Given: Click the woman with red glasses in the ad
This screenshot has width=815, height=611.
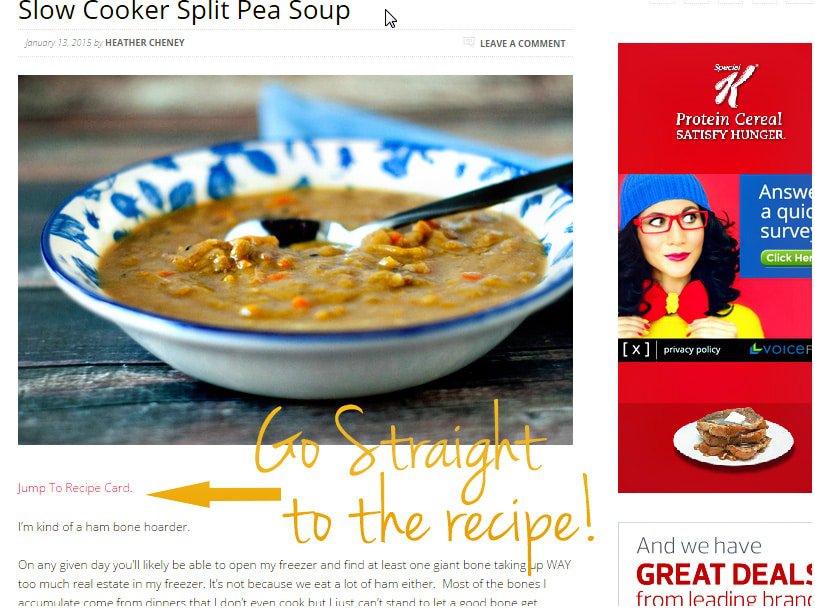Looking at the screenshot, I should point(678,257).
